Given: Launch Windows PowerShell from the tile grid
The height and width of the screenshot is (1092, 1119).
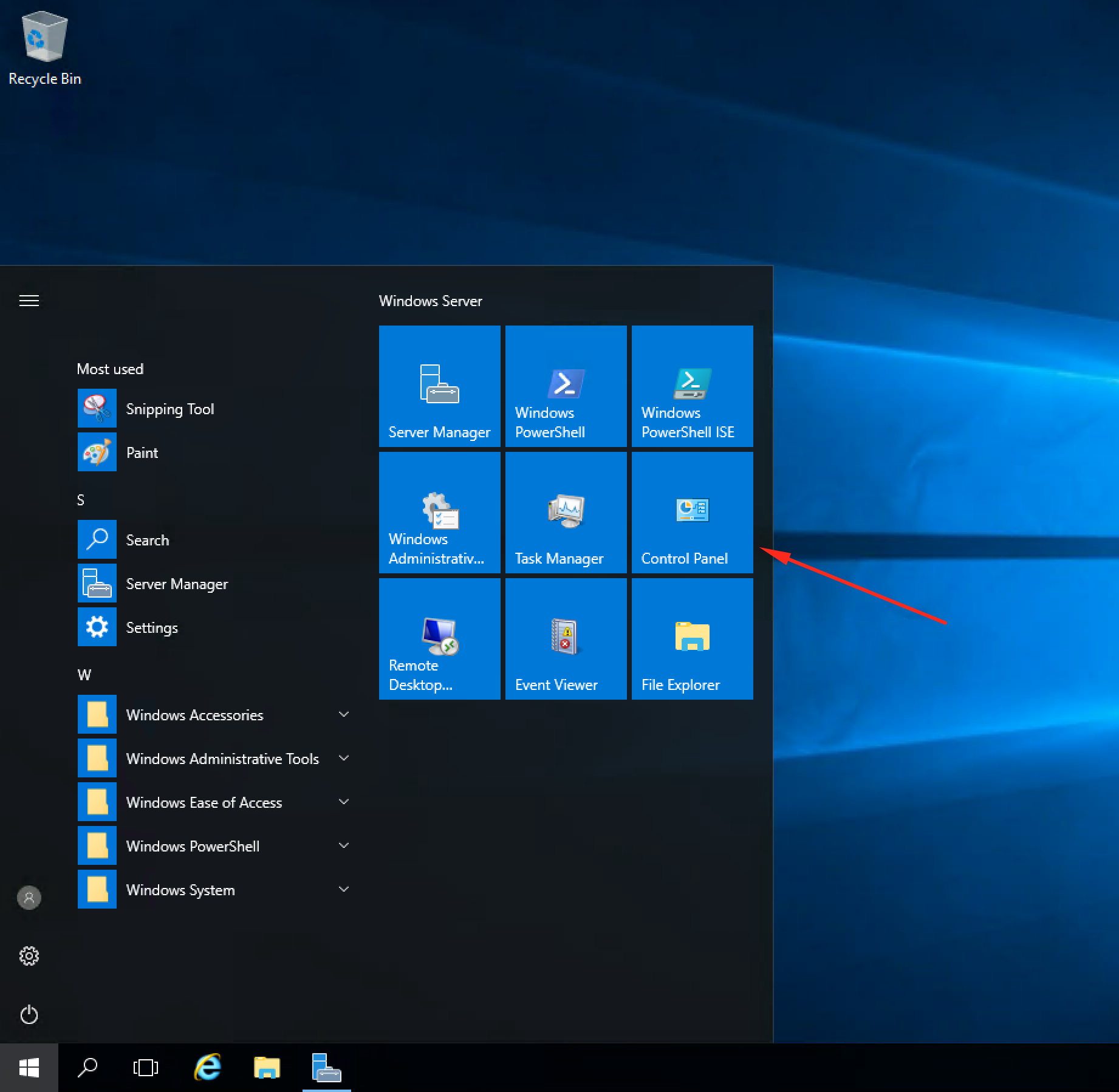Looking at the screenshot, I should pyautogui.click(x=565, y=386).
